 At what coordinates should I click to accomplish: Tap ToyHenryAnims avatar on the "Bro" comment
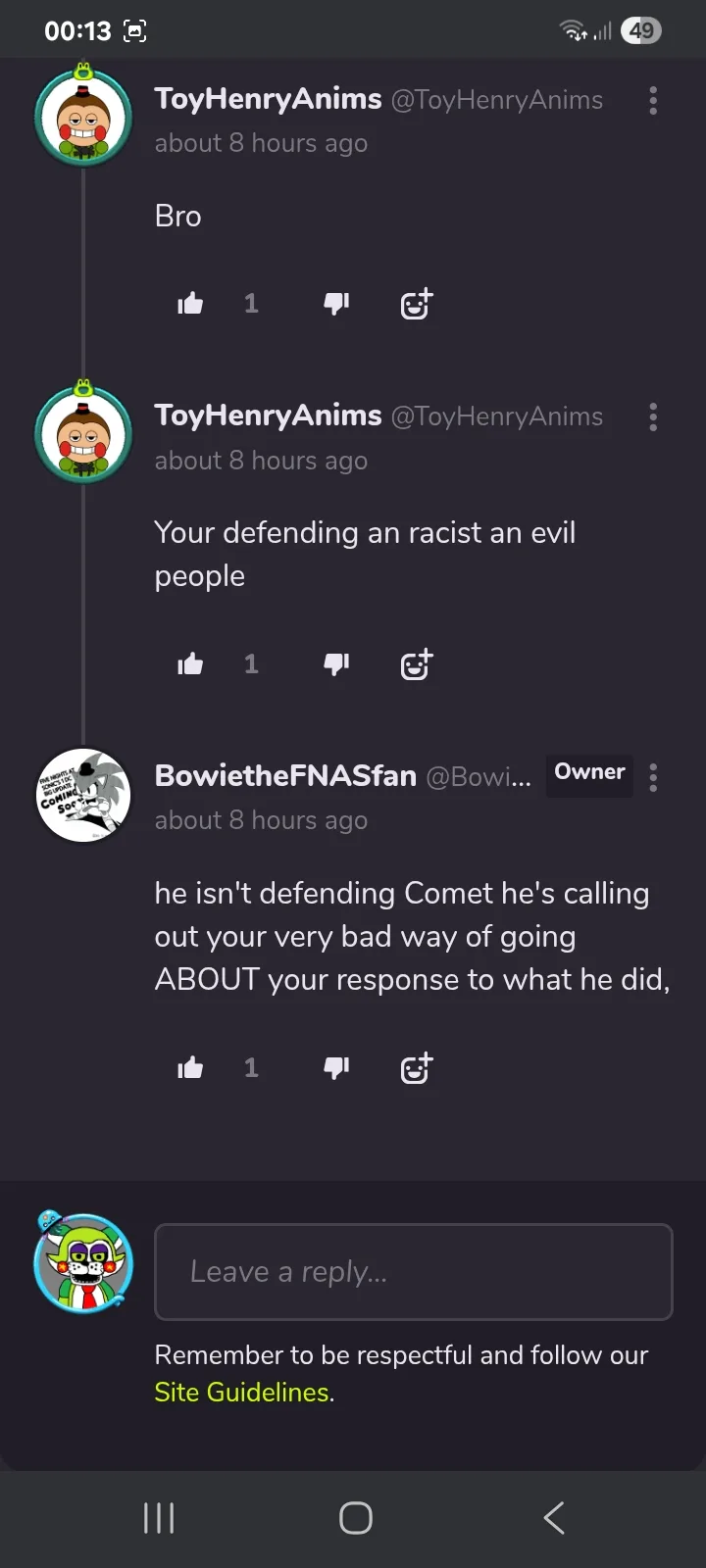(x=83, y=118)
